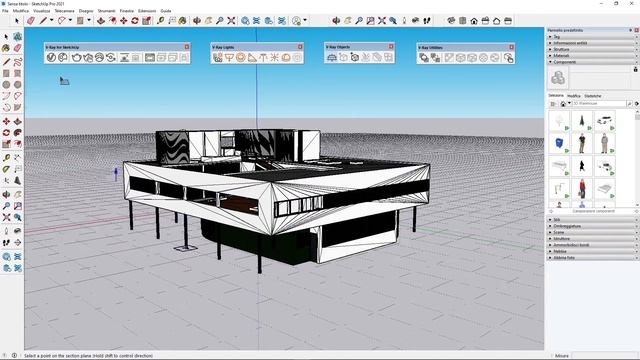Add a V-Ray dome light
This screenshot has height=360, width=640.
pyautogui.click(x=286, y=58)
